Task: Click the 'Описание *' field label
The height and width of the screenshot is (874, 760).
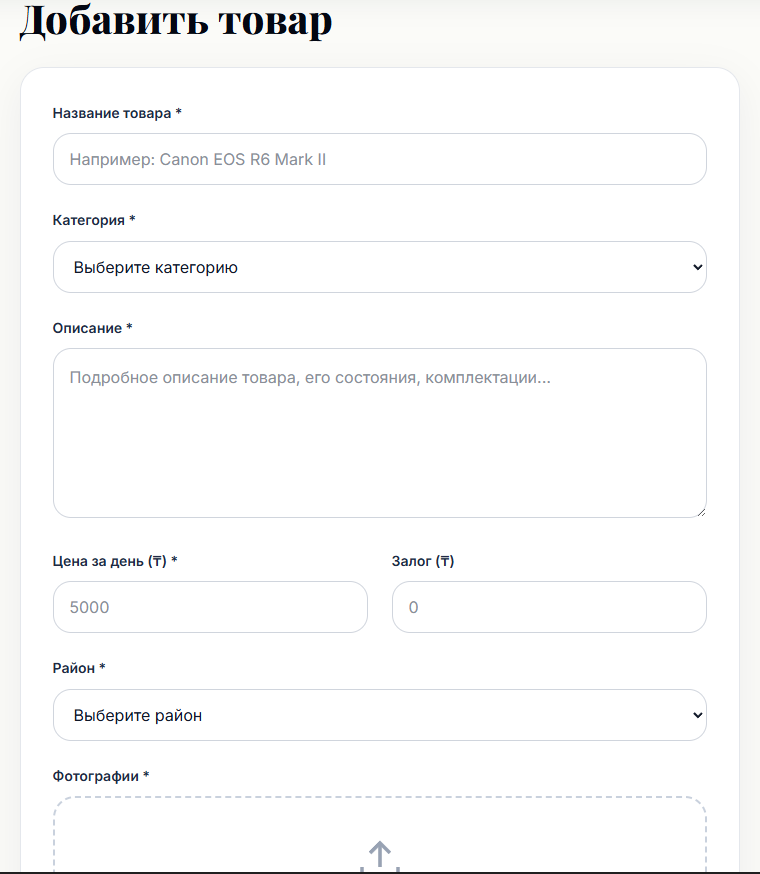Action: tap(93, 328)
